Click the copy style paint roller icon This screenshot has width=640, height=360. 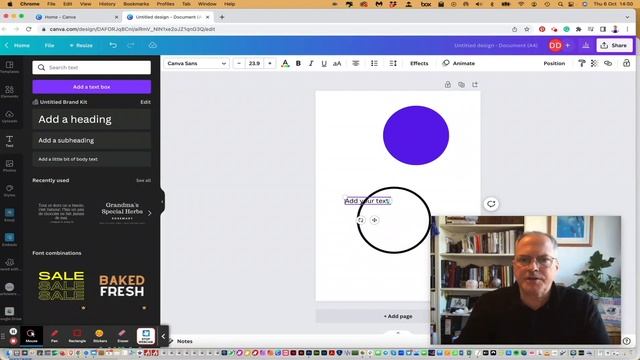[582, 63]
